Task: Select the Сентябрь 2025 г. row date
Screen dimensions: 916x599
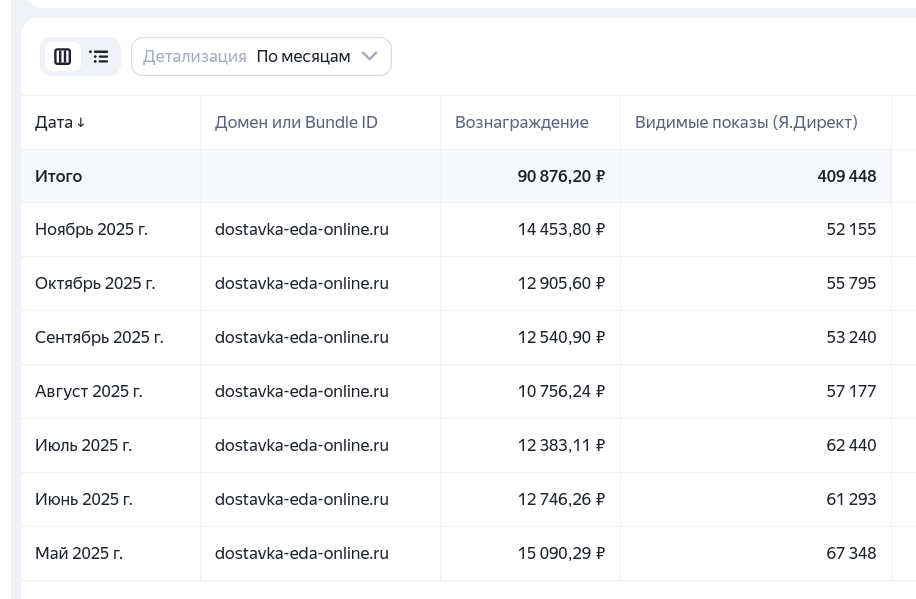Action: pyautogui.click(x=99, y=338)
